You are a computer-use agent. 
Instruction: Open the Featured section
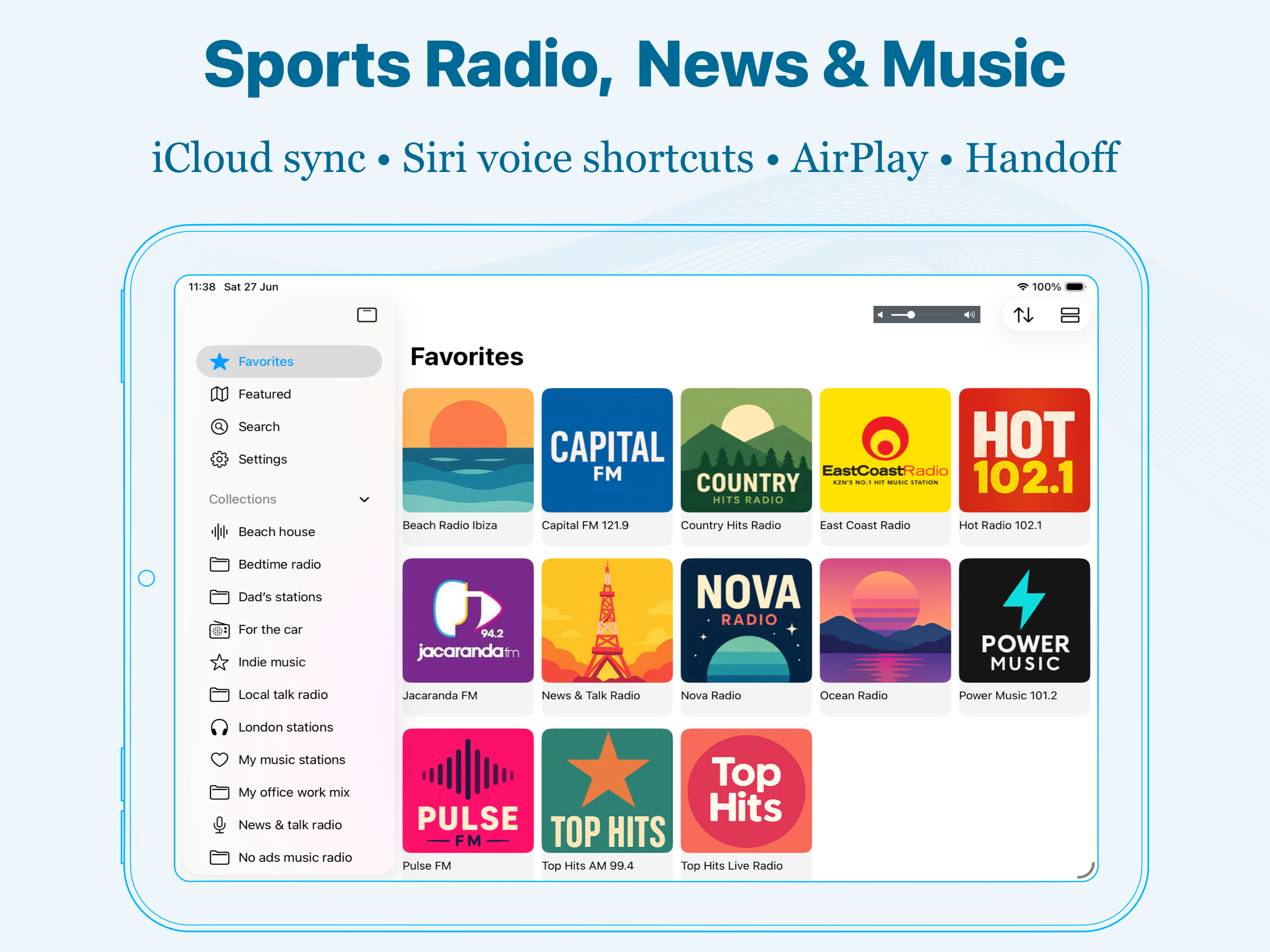pos(289,394)
